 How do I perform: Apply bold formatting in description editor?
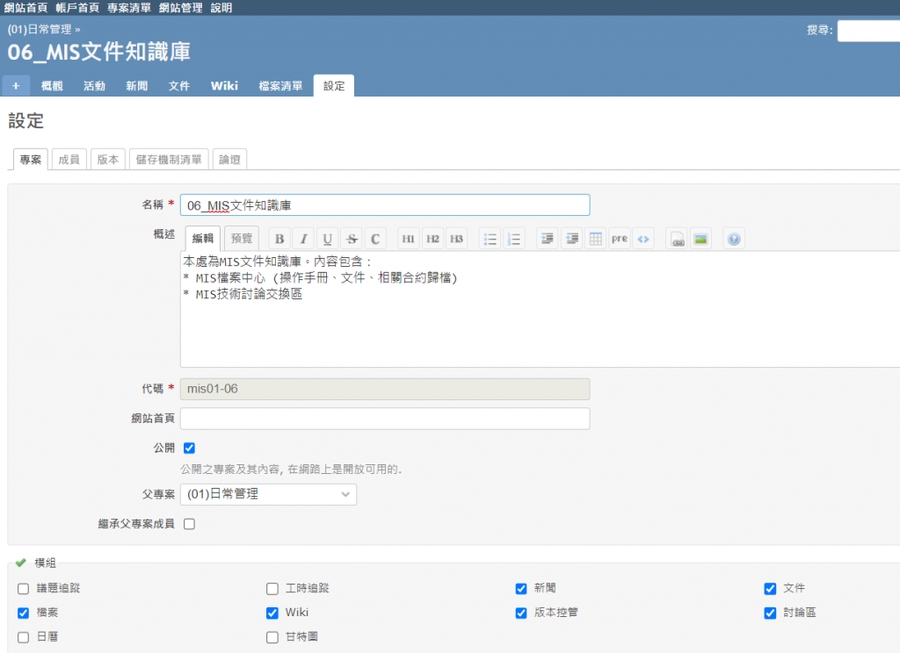click(x=279, y=239)
